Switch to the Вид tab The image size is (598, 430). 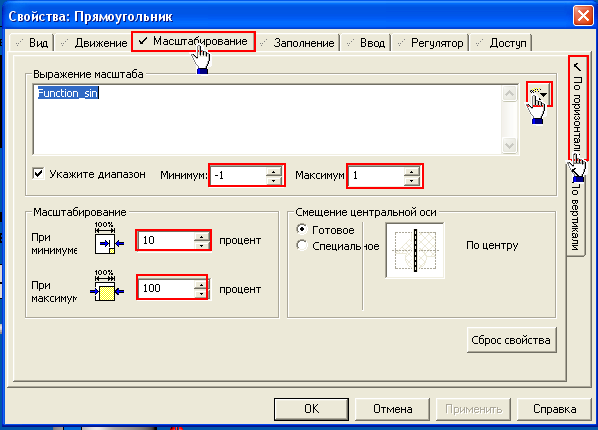pos(32,43)
